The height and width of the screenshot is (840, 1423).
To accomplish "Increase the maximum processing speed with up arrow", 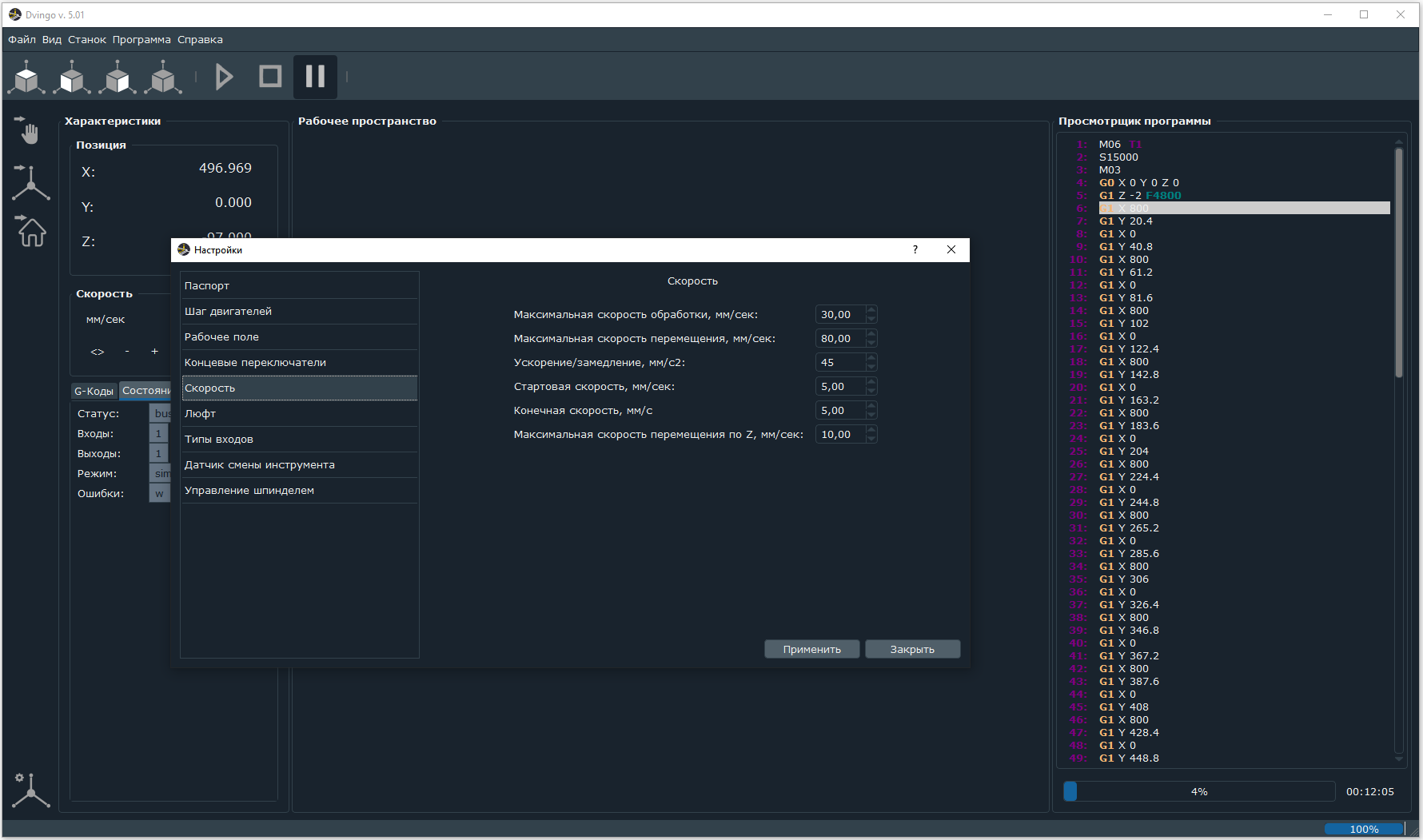I will click(871, 310).
